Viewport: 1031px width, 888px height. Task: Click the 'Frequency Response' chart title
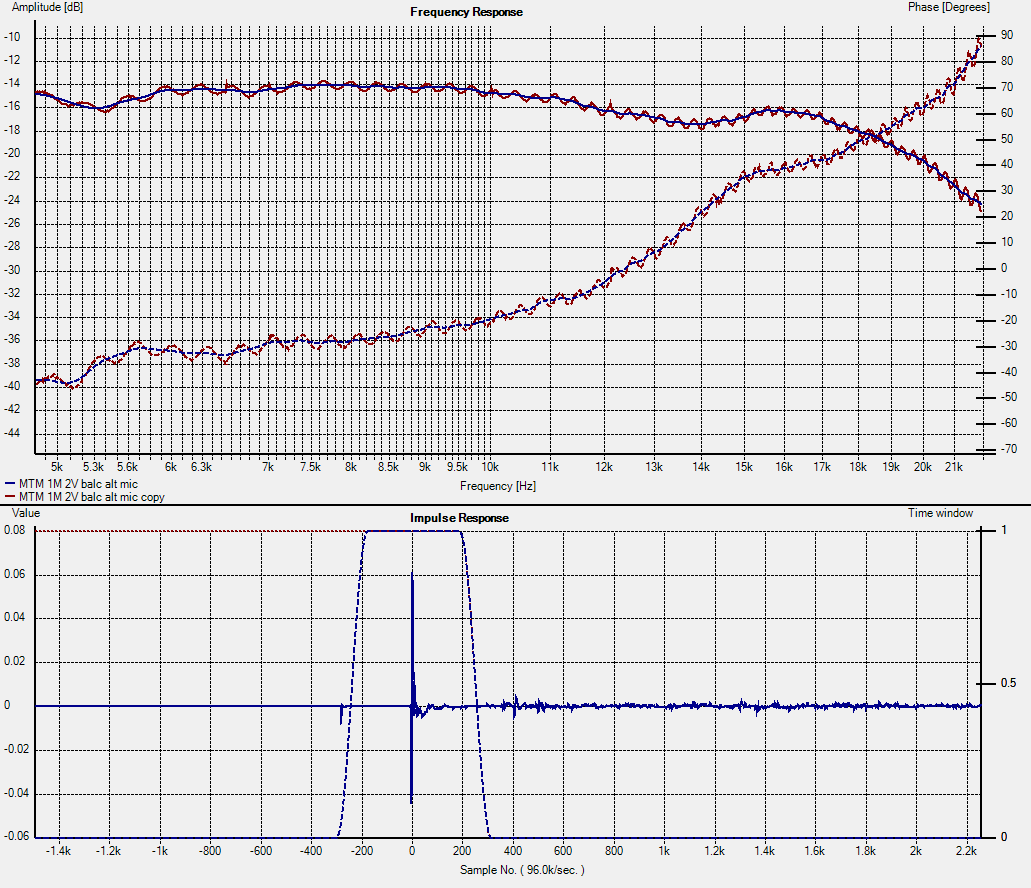[466, 12]
